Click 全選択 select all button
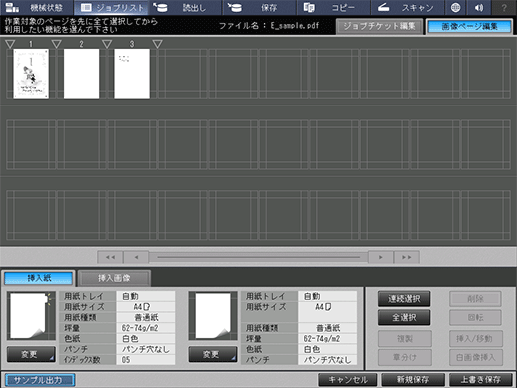 click(404, 317)
